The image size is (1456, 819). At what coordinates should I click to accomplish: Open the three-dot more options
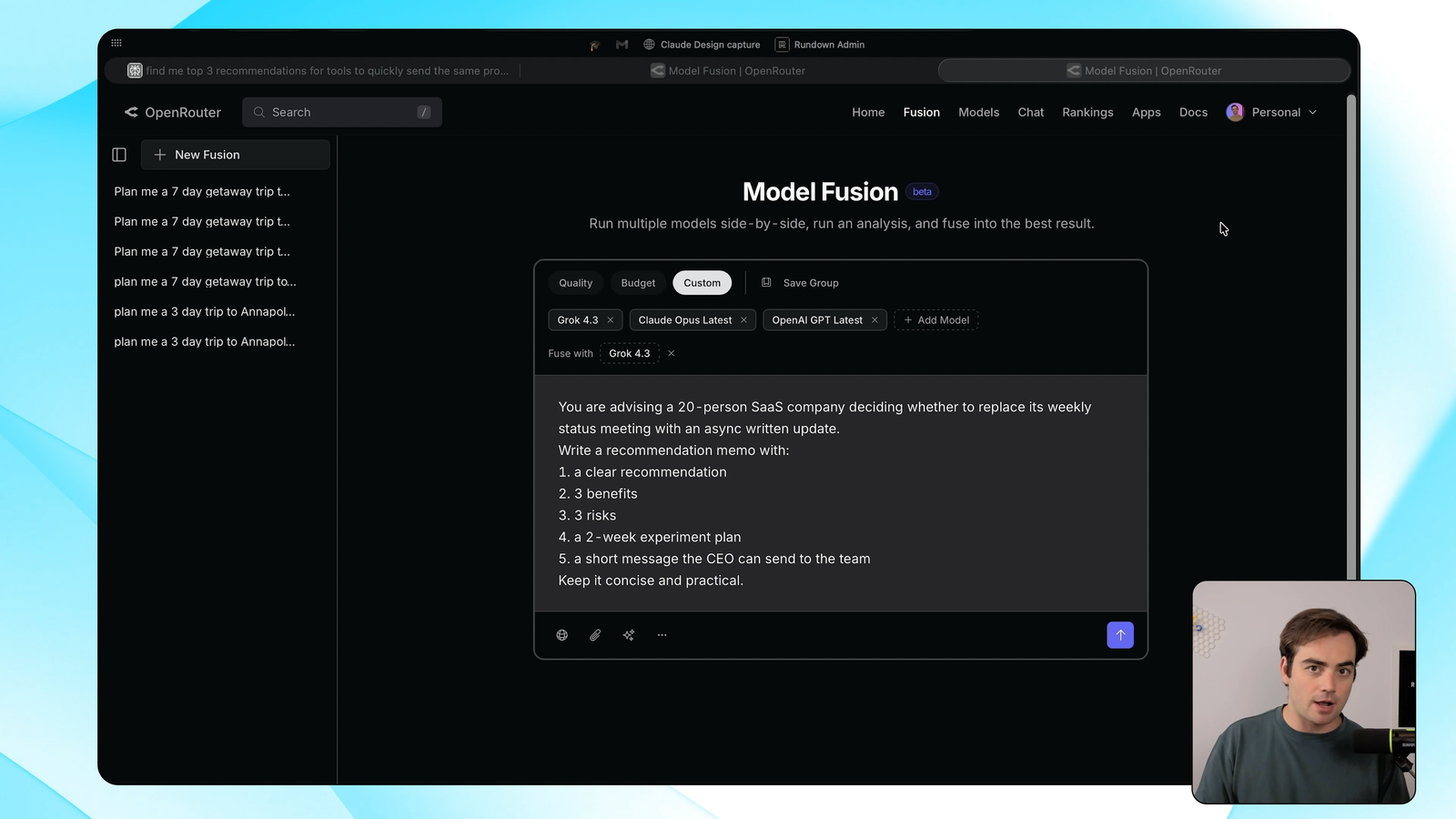coord(662,635)
